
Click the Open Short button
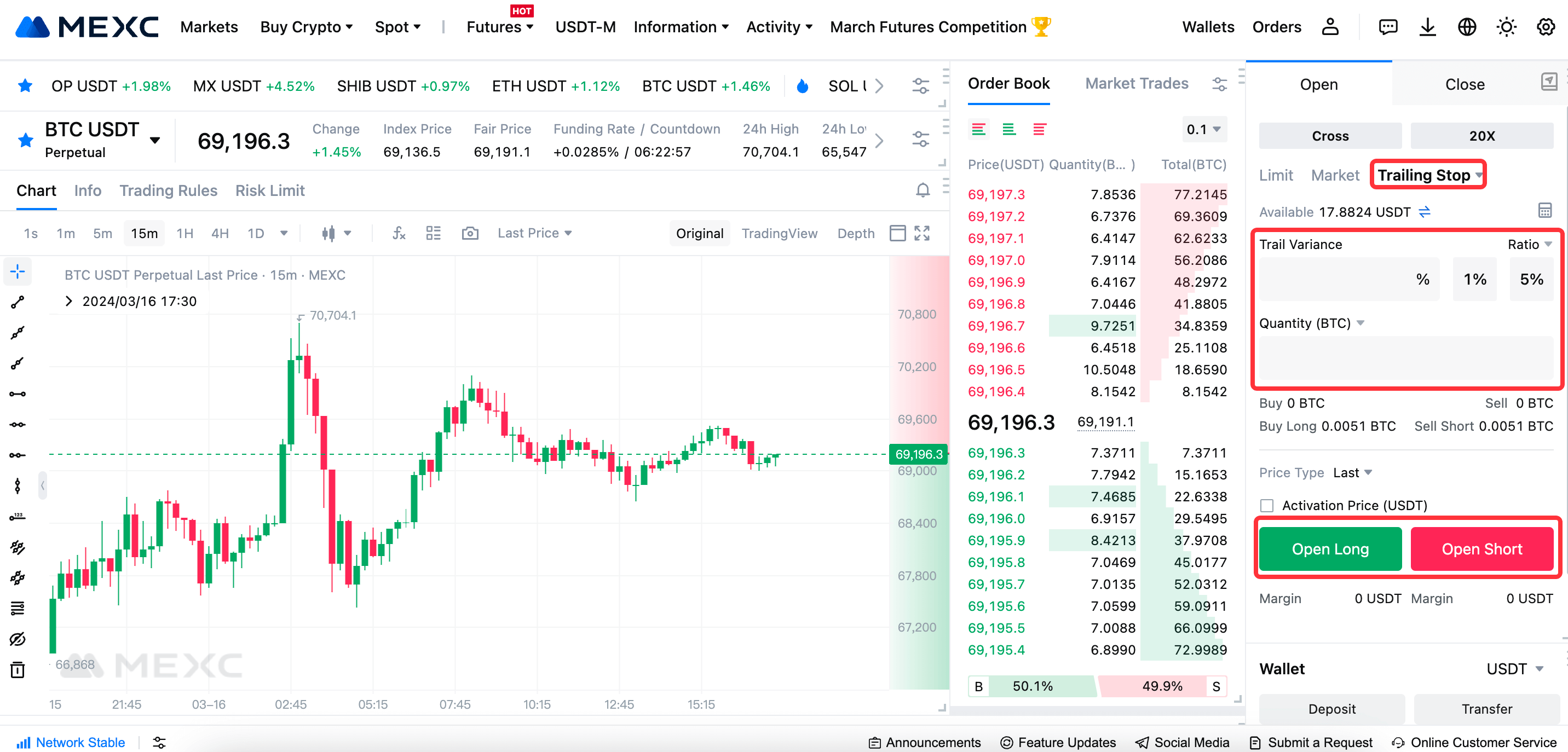1481,549
